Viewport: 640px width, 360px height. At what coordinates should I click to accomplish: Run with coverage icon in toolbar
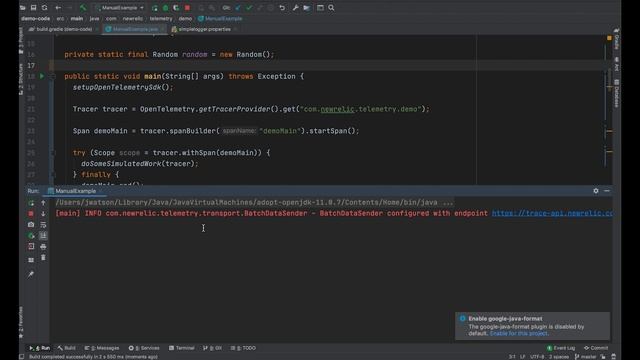point(176,8)
